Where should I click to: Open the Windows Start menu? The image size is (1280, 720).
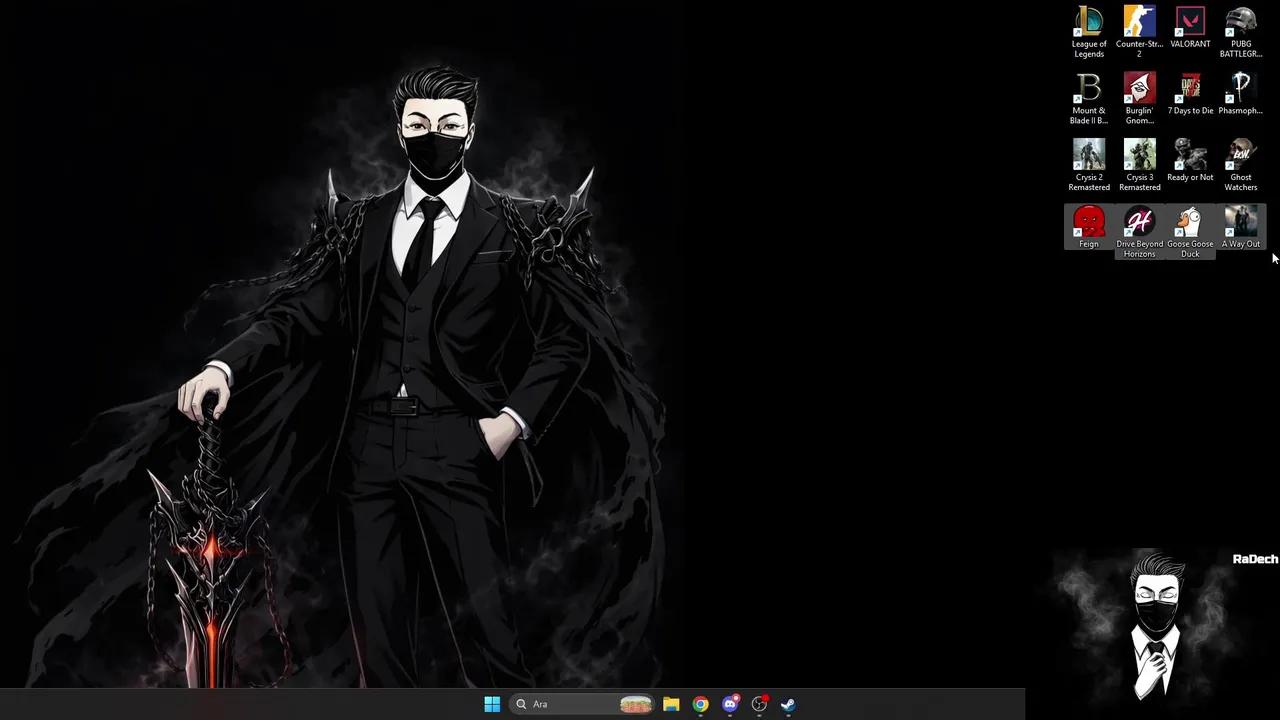pyautogui.click(x=492, y=704)
